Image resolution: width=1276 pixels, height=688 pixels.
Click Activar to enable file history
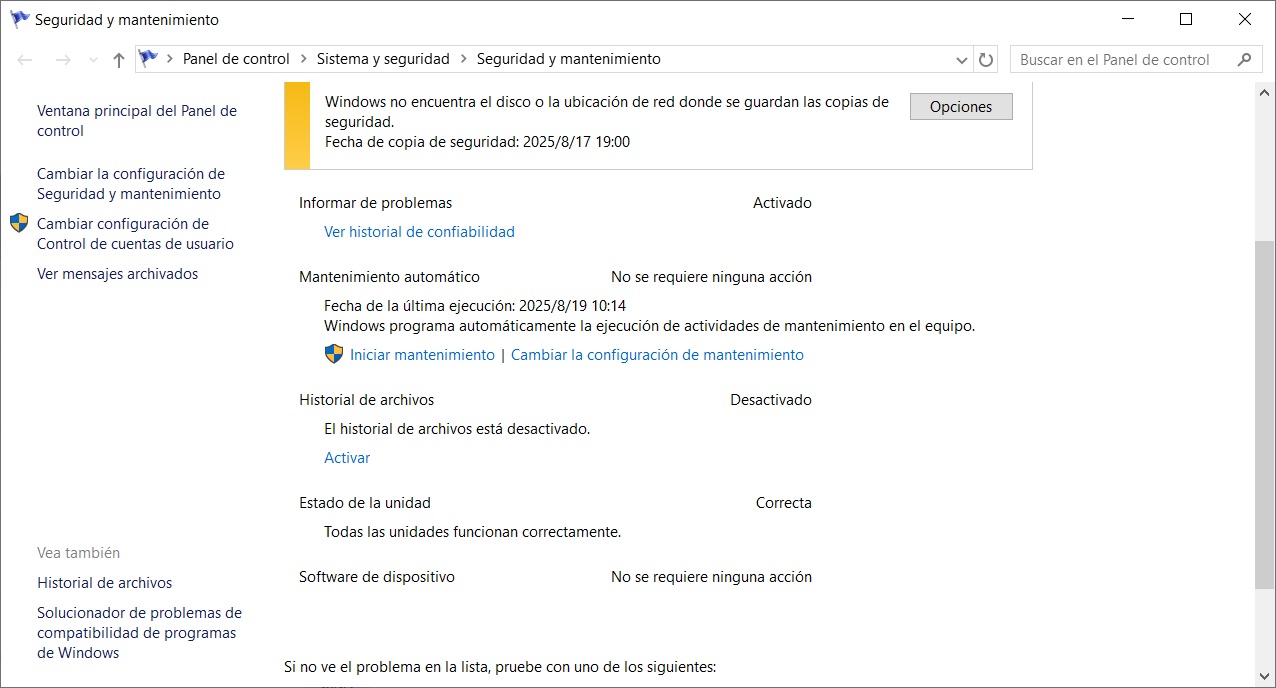click(x=347, y=458)
